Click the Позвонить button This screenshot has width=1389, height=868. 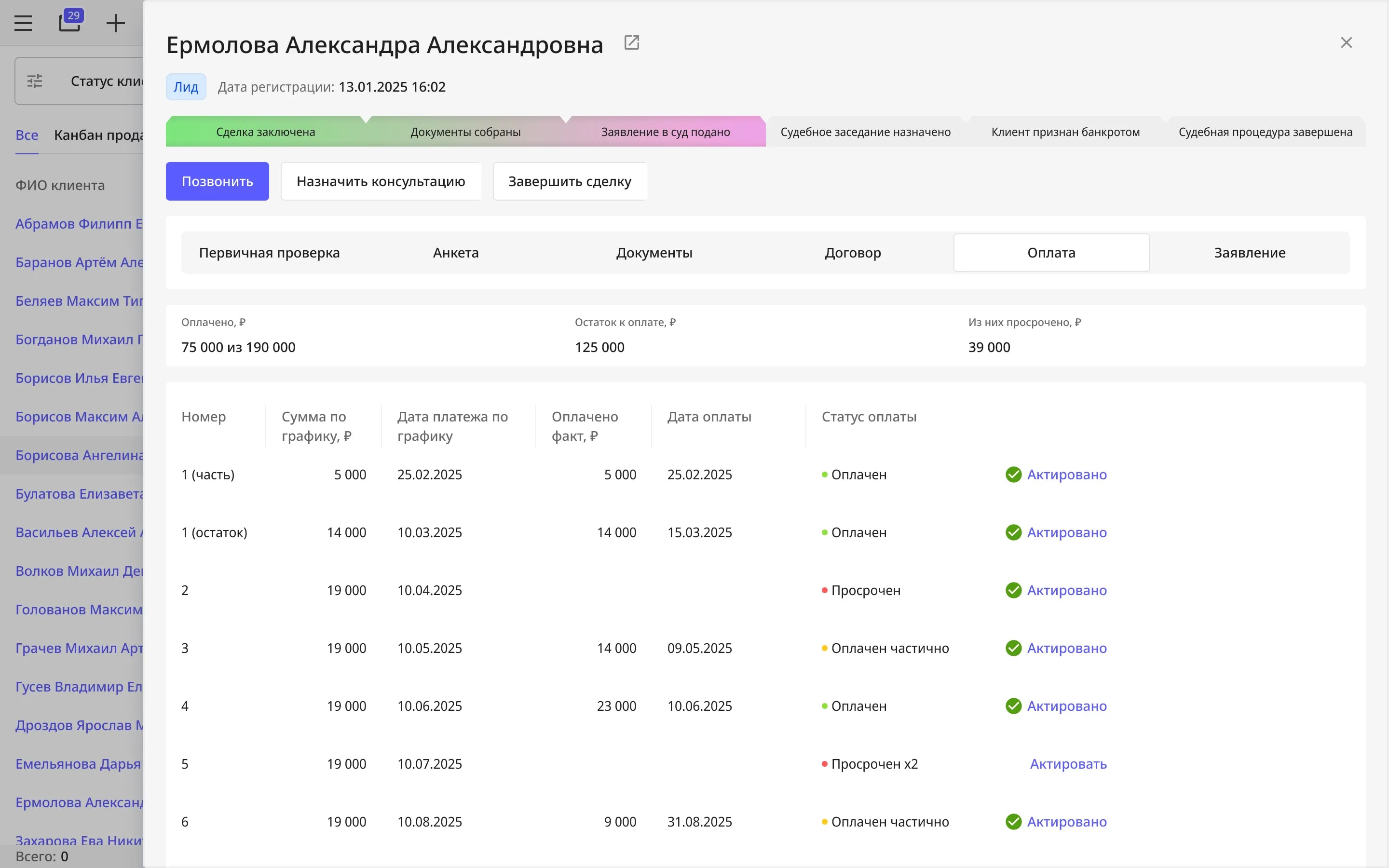pos(218,181)
